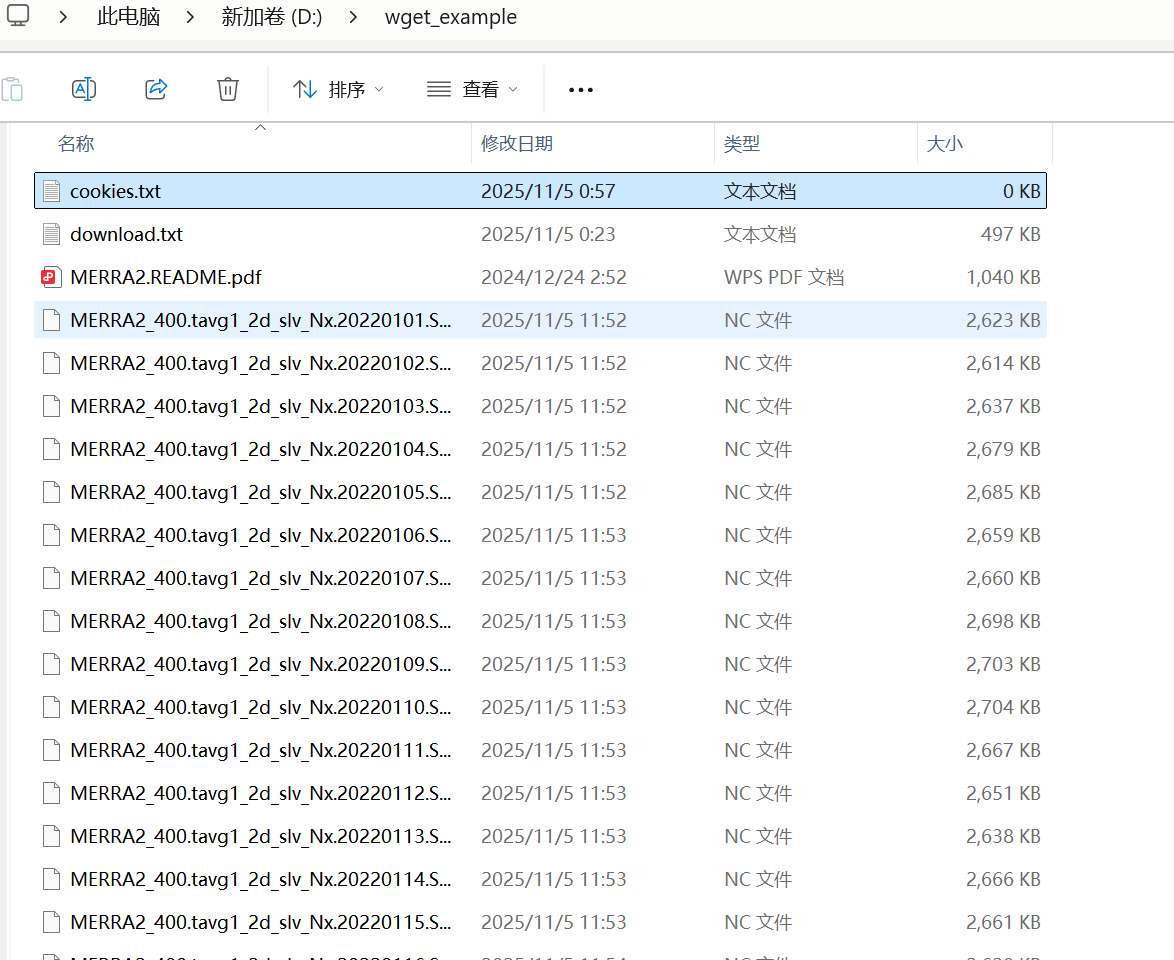This screenshot has height=960, width=1174.
Task: Click WPS PDF 文档 type cell
Action: 784,278
